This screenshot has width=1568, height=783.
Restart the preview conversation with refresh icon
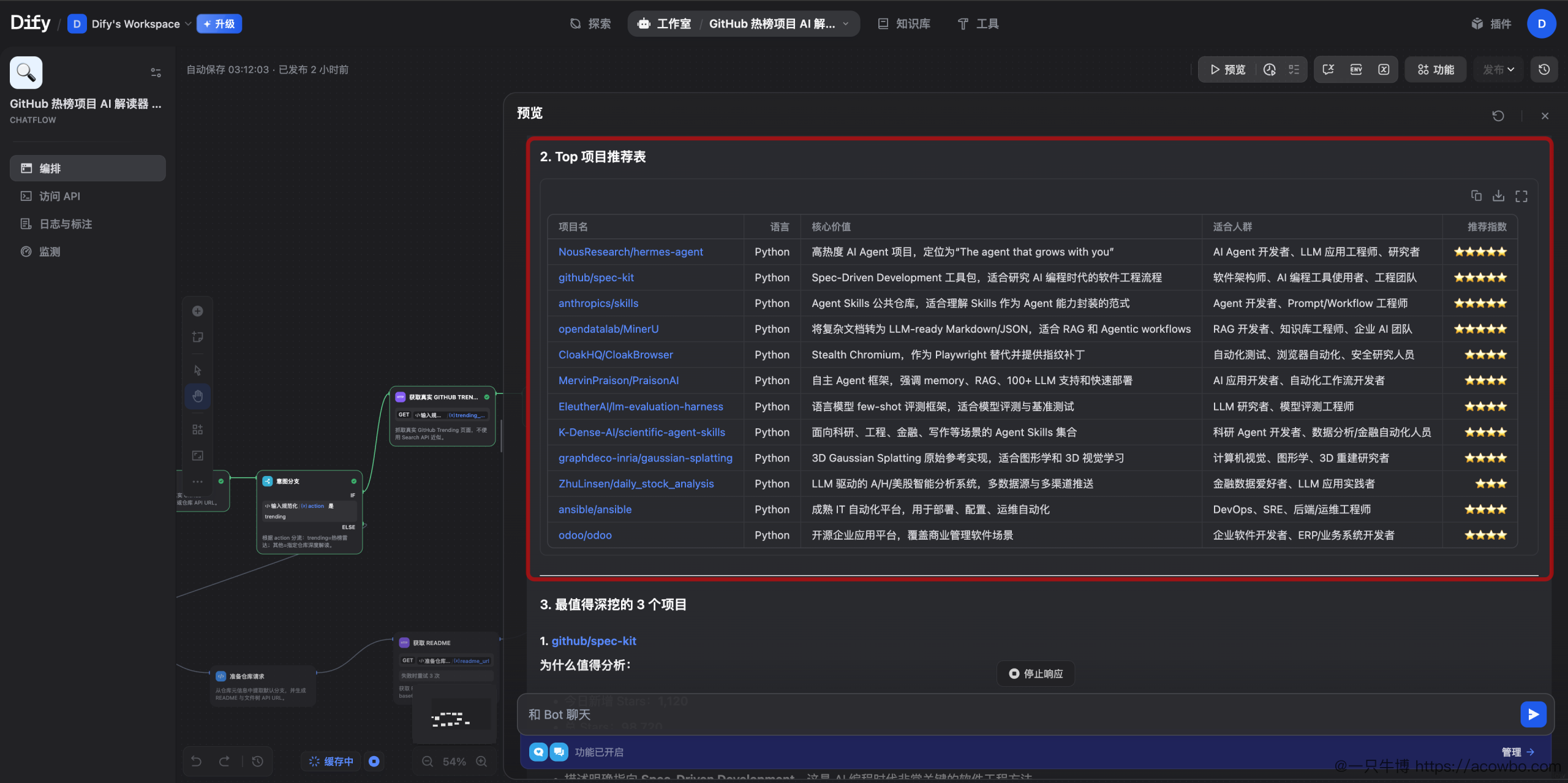coord(1498,115)
